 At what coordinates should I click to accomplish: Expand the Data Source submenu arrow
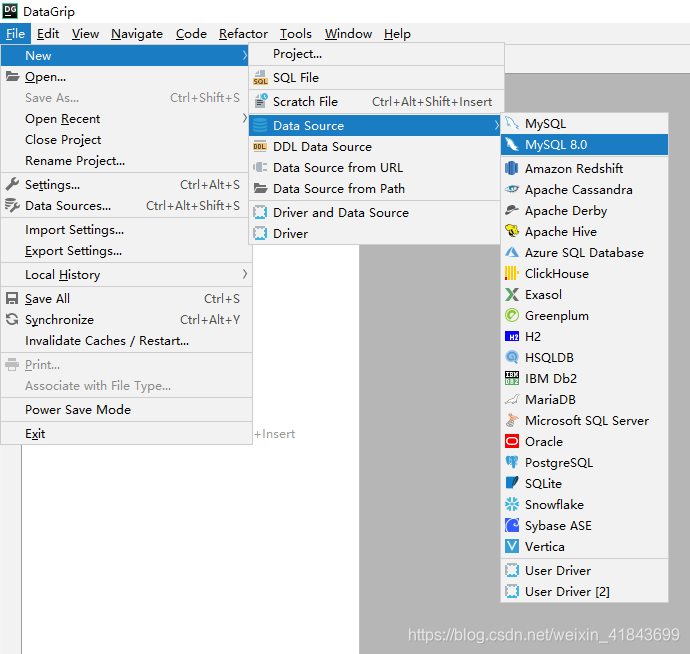[496, 125]
